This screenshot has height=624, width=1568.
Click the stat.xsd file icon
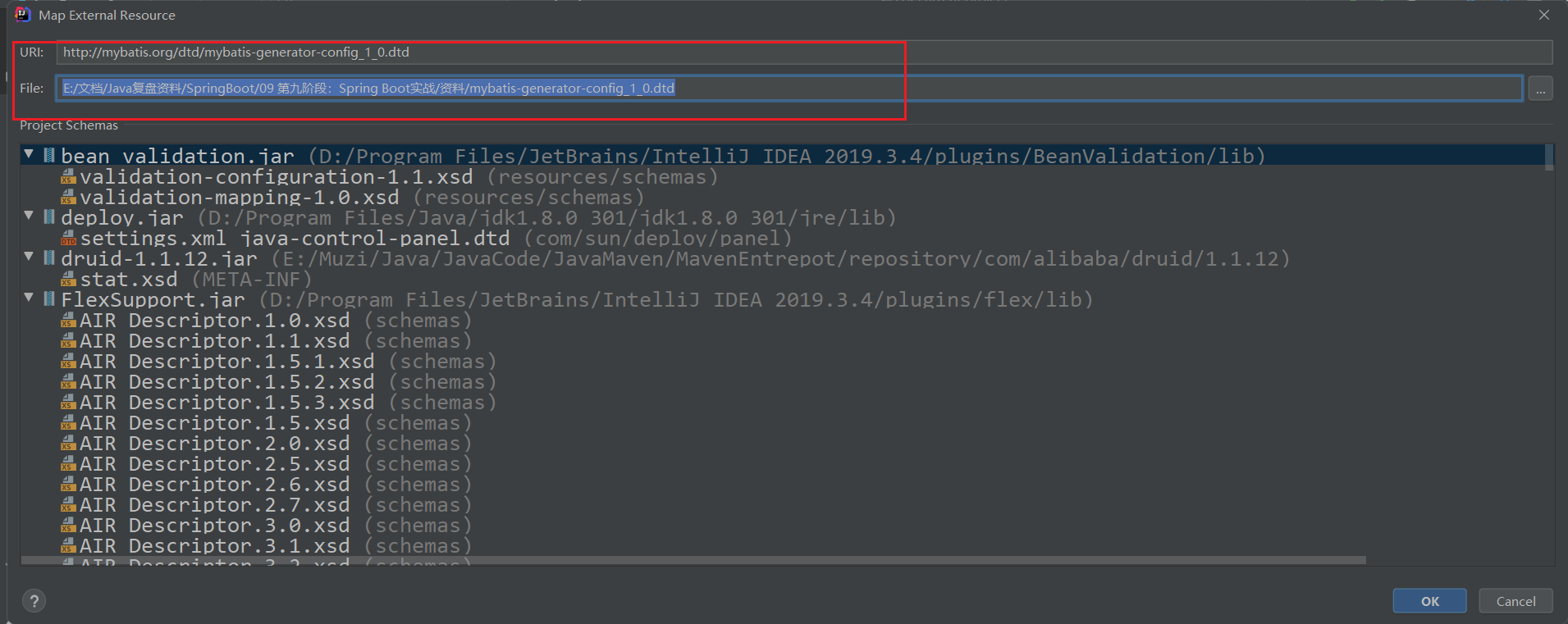click(x=68, y=279)
